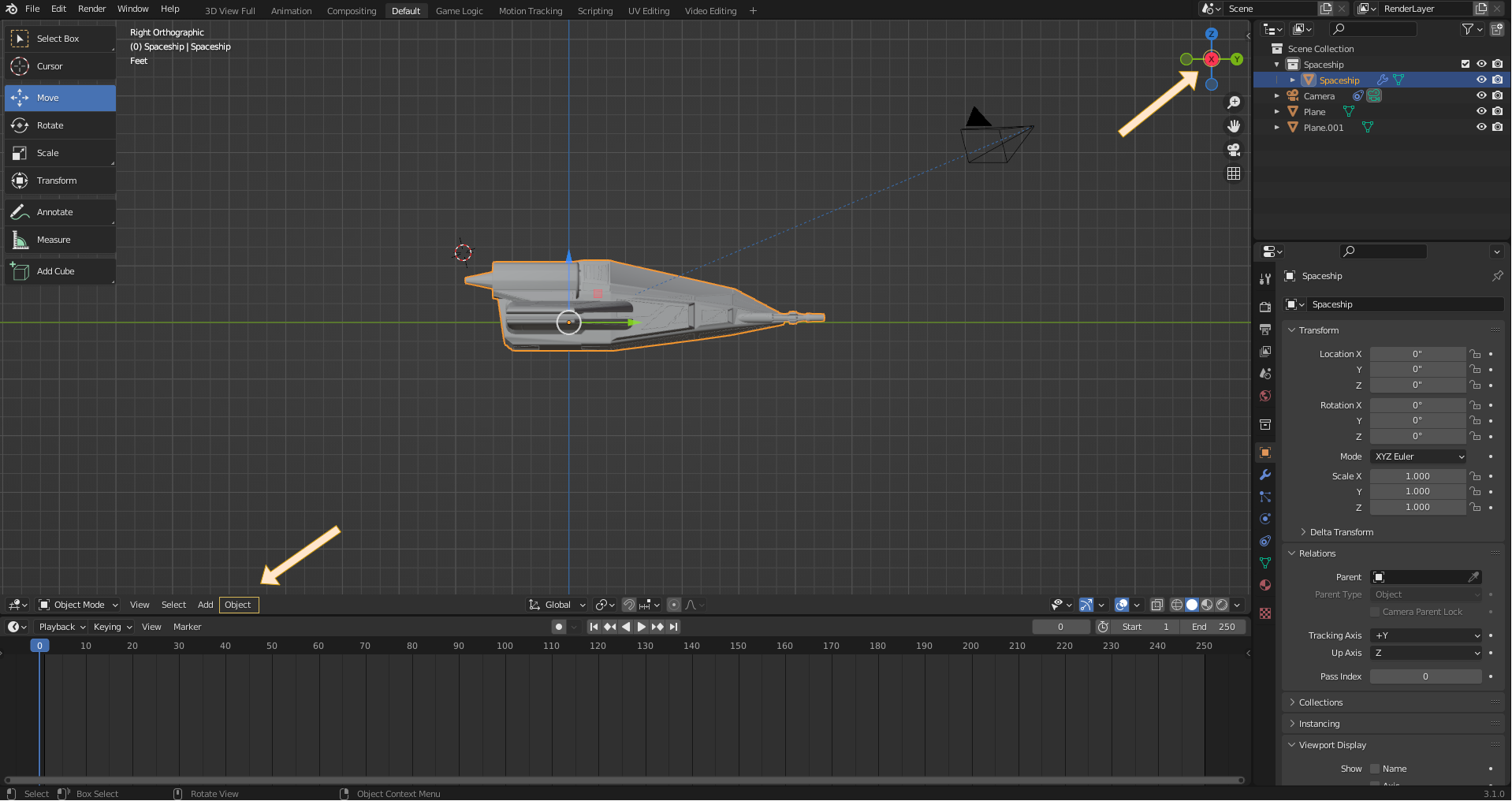Click the Object menu in viewport header
The image size is (1512, 801).
point(238,605)
